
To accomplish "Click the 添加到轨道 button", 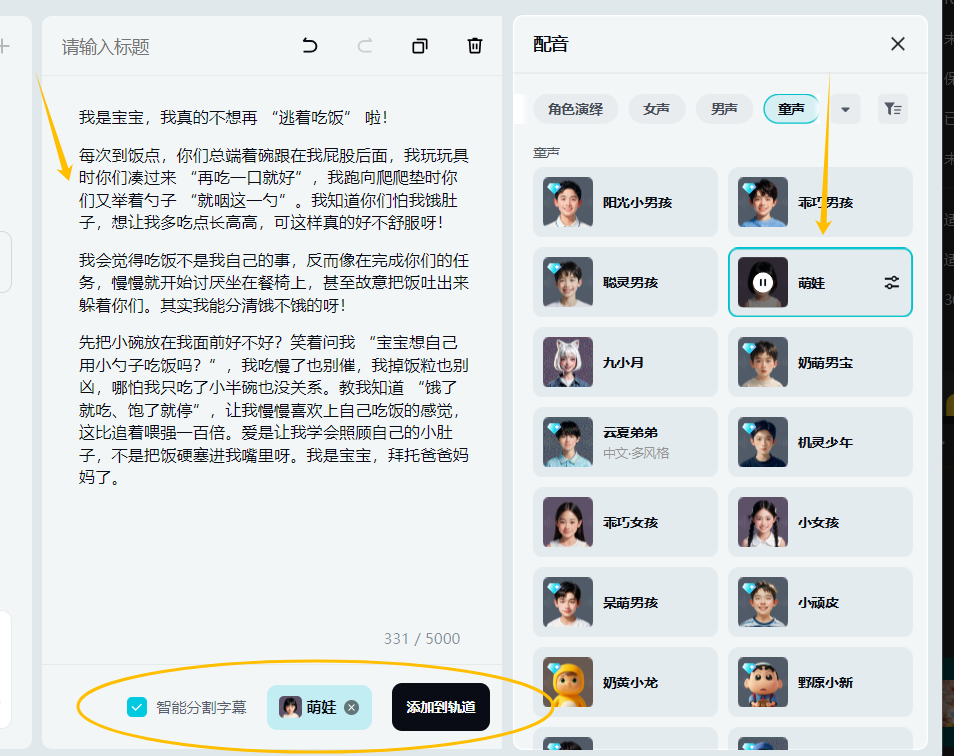I will (441, 707).
